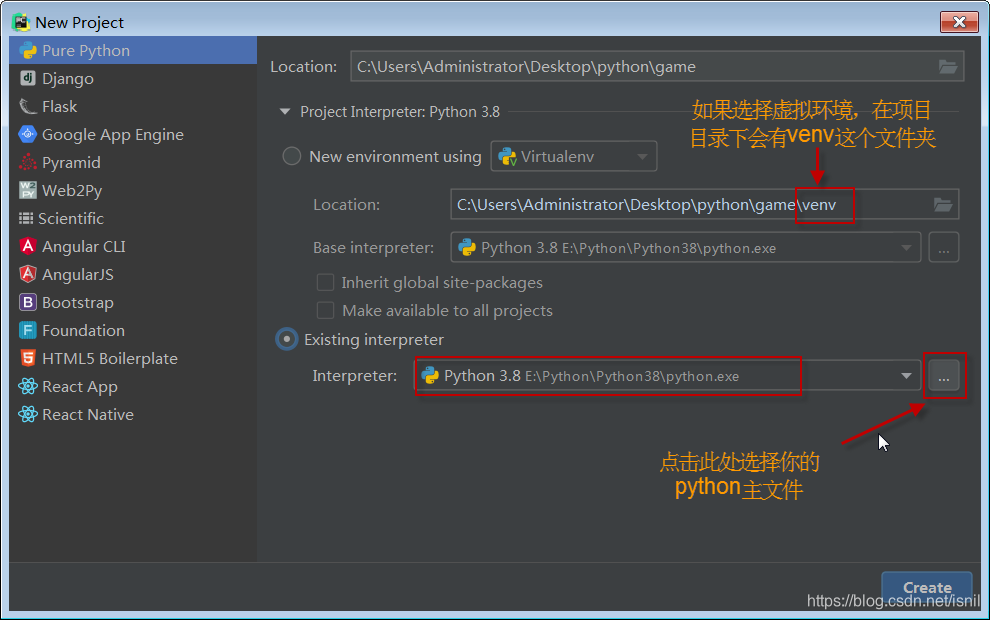Choose Django project type
This screenshot has width=990, height=620.
pyautogui.click(x=133, y=78)
